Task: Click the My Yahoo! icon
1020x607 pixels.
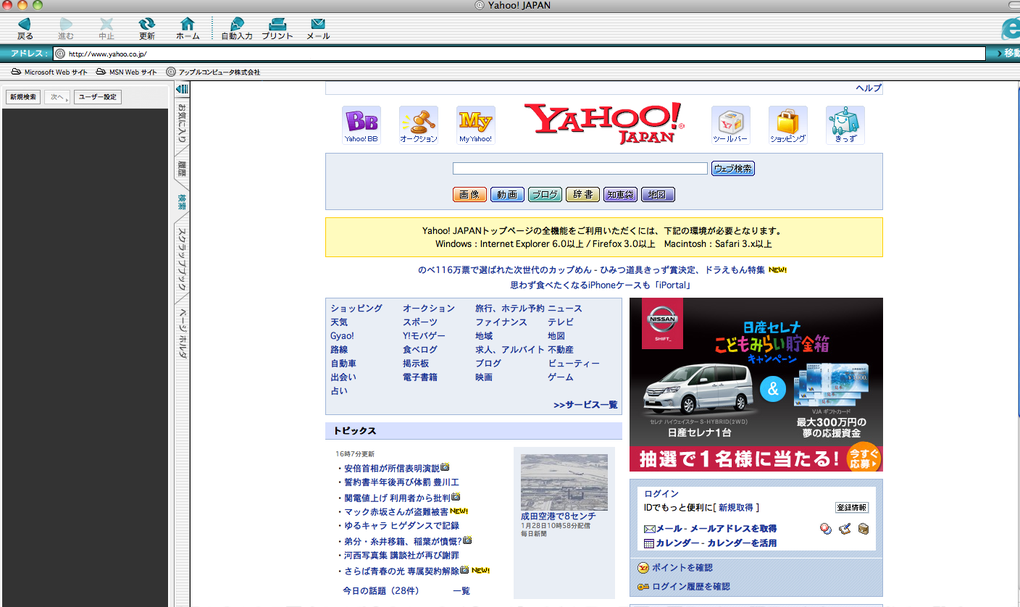Action: (476, 125)
